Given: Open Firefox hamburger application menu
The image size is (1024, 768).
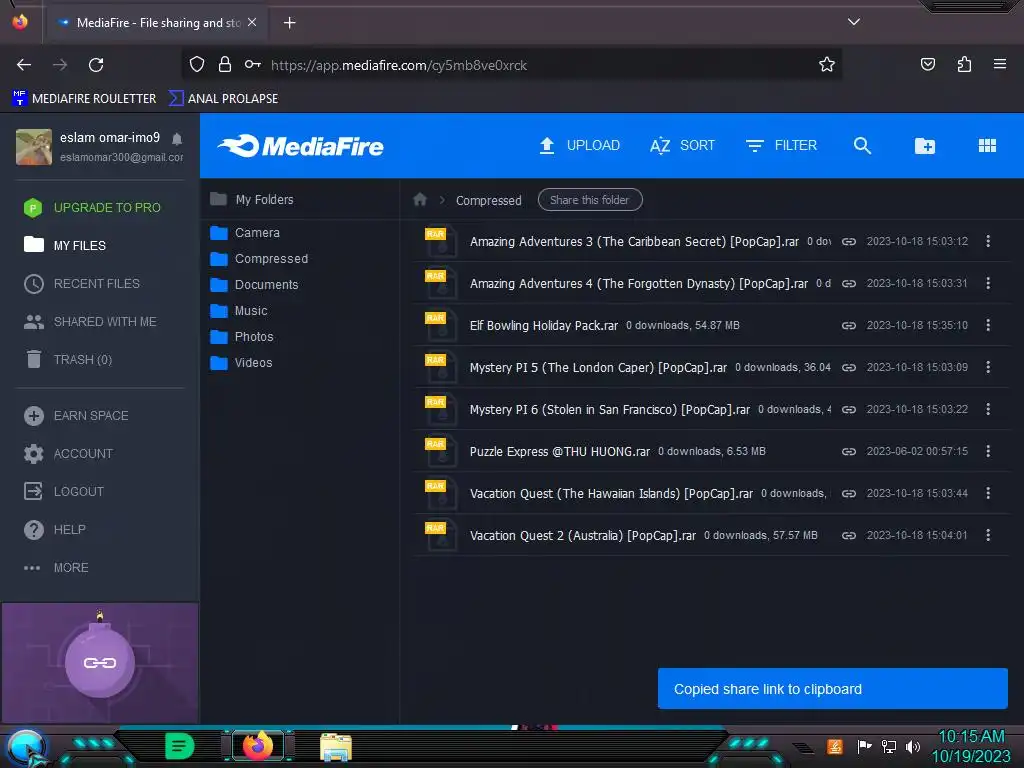Looking at the screenshot, I should [999, 64].
